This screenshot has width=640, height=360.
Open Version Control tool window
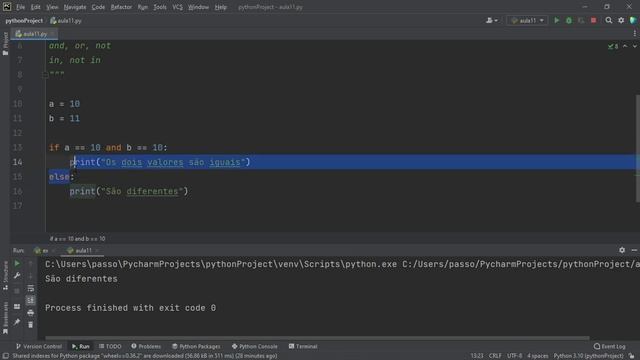(39, 346)
